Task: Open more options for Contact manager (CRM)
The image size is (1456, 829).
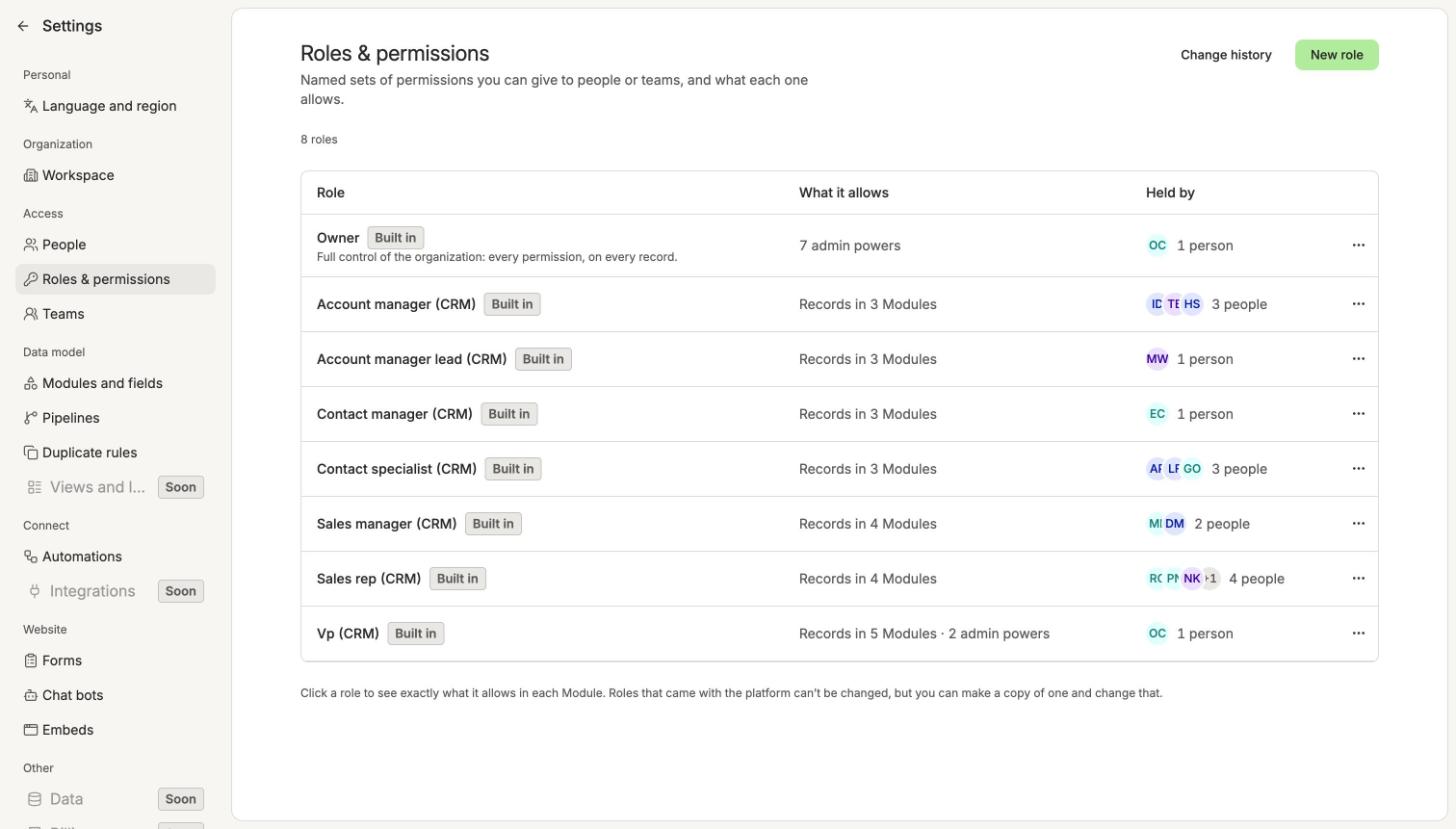Action: click(1358, 414)
